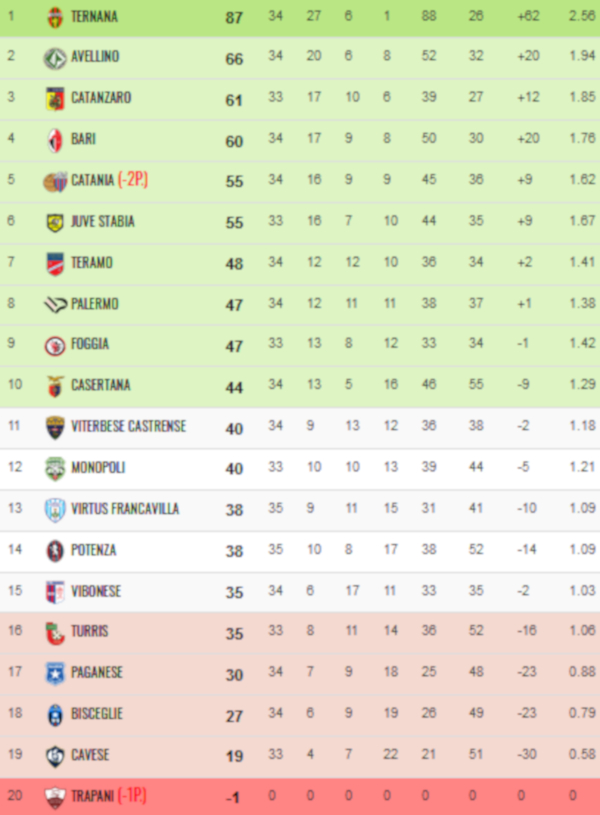Viewport: 600px width, 815px height.
Task: Click the Juve Stabia crest icon
Action: [x=55, y=222]
